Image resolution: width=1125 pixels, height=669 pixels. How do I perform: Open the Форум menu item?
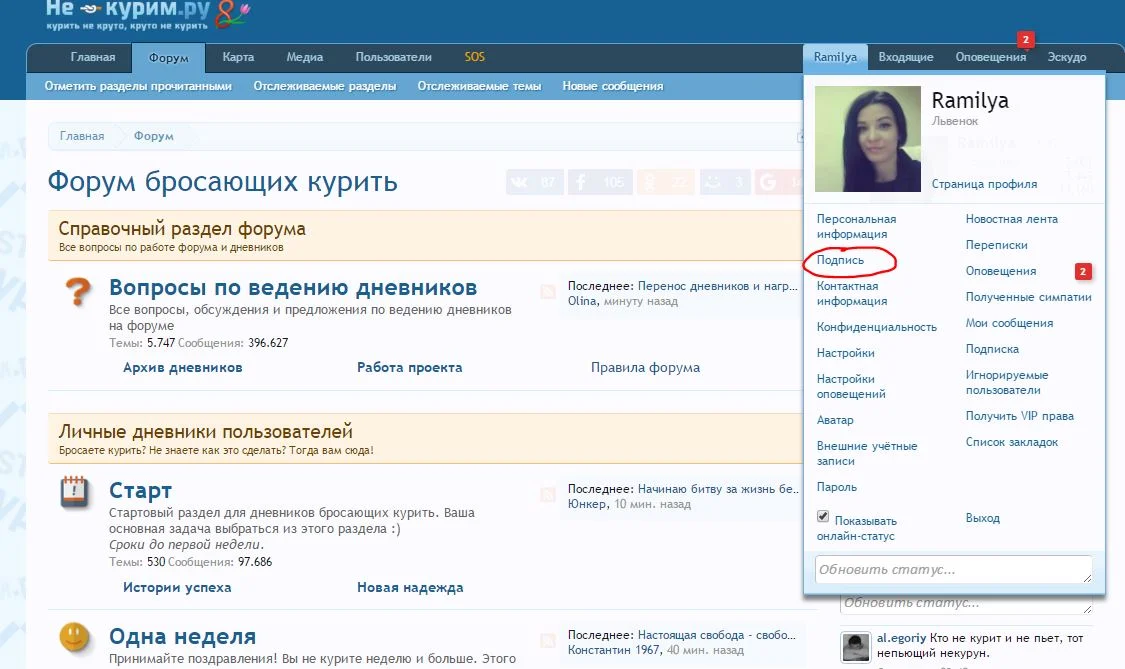tap(168, 57)
